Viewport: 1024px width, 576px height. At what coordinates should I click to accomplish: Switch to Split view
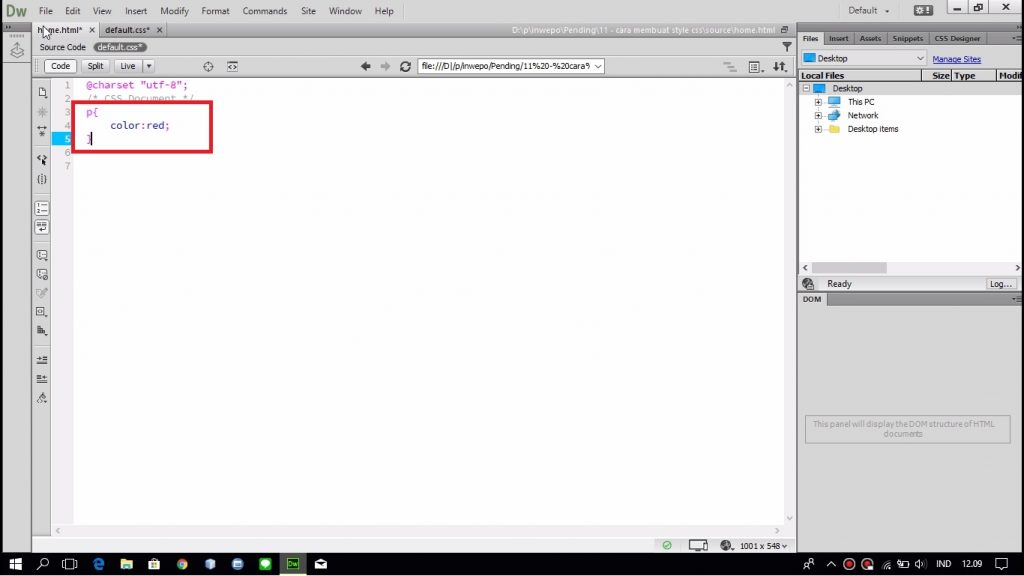[x=95, y=66]
